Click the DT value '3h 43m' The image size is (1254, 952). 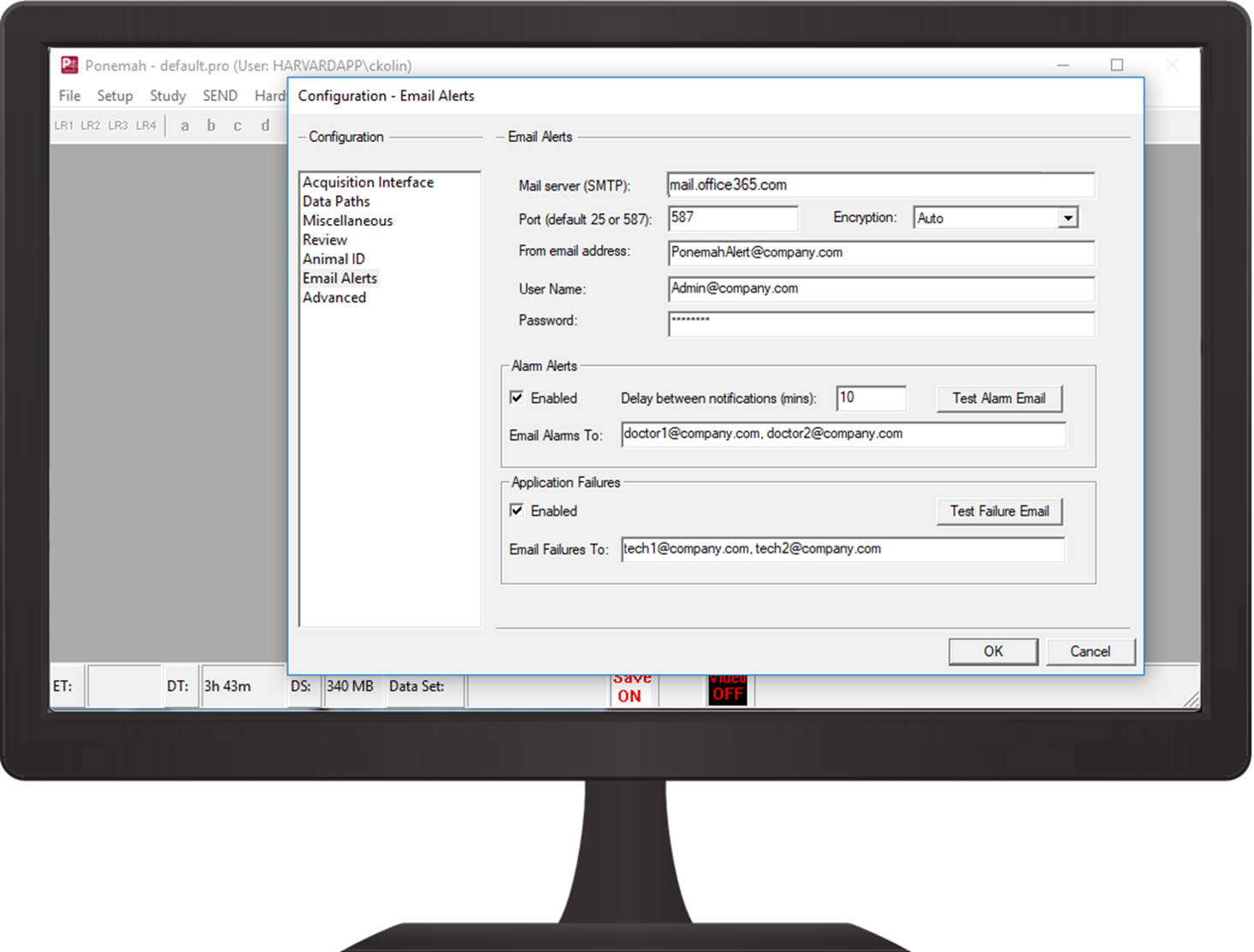(228, 686)
